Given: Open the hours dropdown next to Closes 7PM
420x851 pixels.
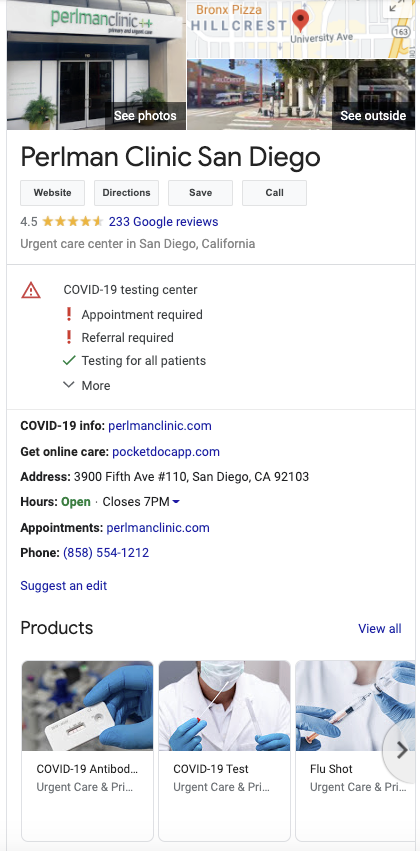Looking at the screenshot, I should [x=176, y=502].
